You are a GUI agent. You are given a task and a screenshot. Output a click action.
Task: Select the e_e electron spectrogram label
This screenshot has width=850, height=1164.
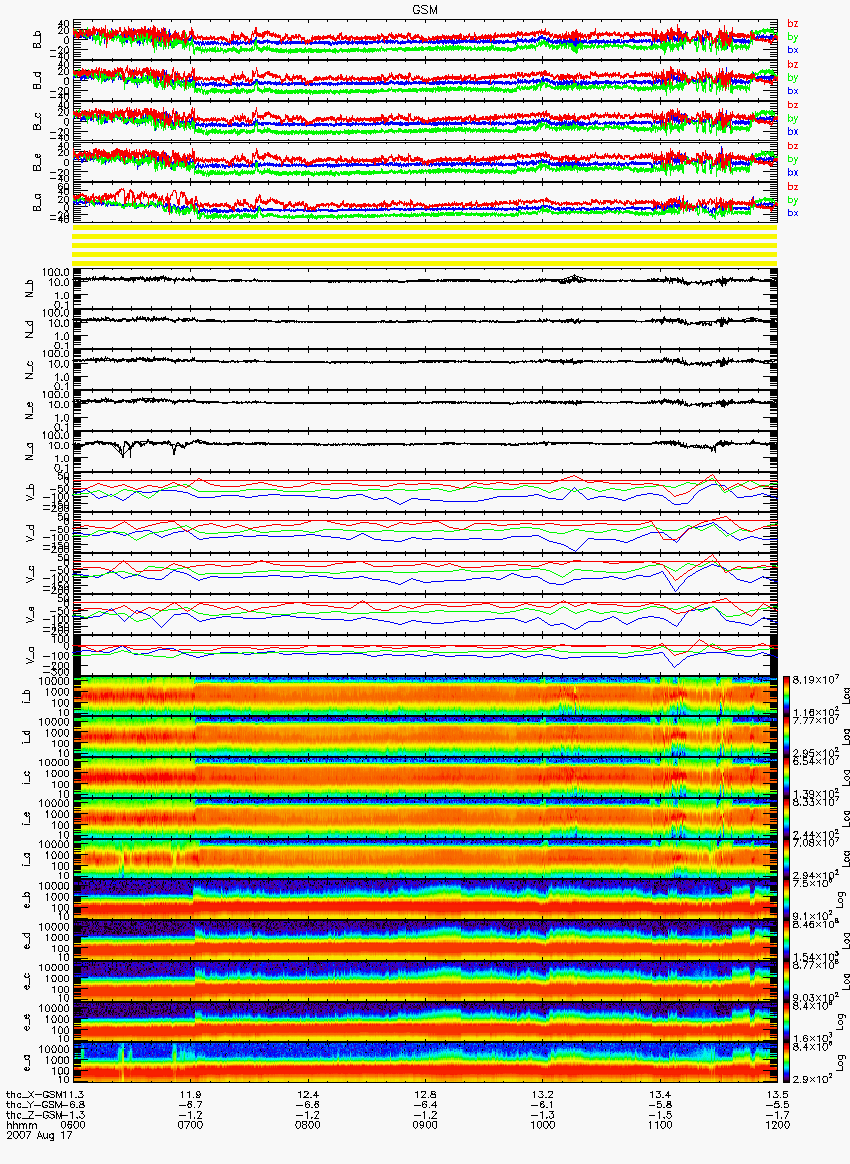point(25,1023)
